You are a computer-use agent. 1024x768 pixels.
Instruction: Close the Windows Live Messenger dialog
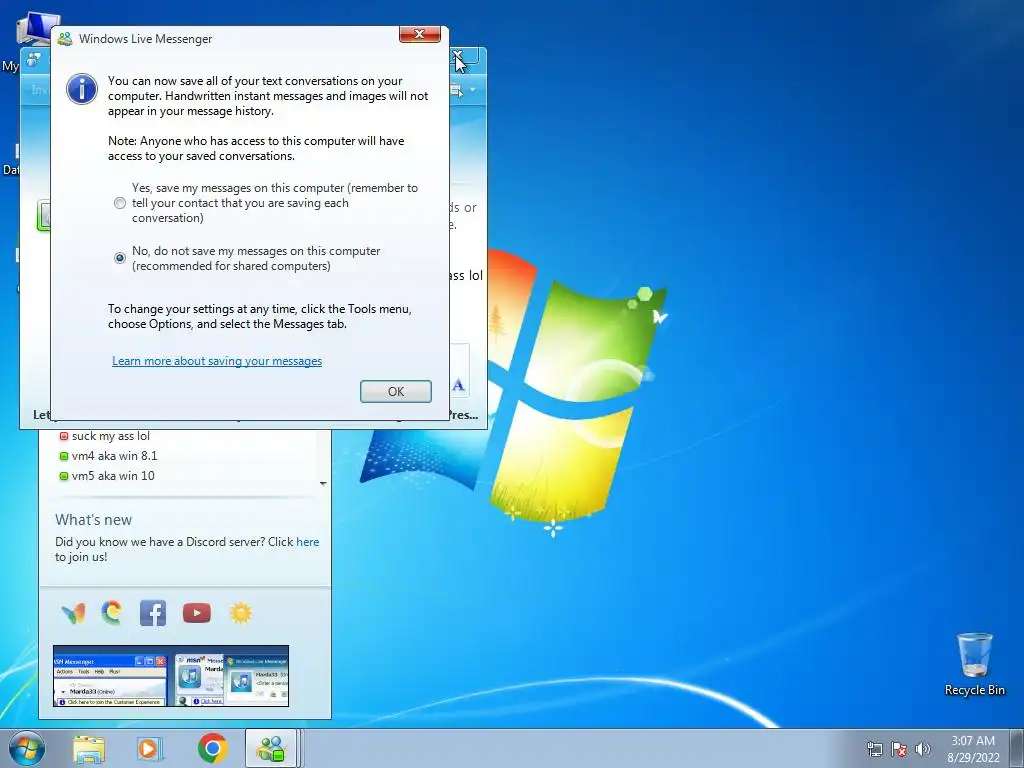(419, 34)
